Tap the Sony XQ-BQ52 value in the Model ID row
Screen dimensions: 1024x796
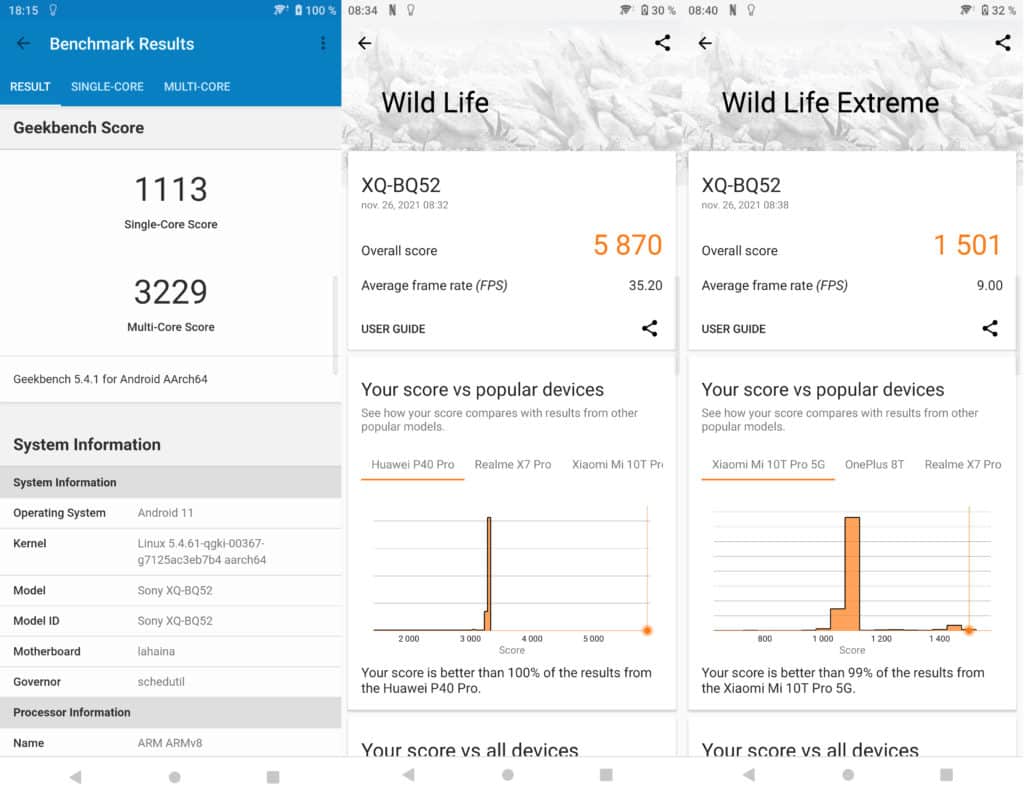pyautogui.click(x=175, y=620)
